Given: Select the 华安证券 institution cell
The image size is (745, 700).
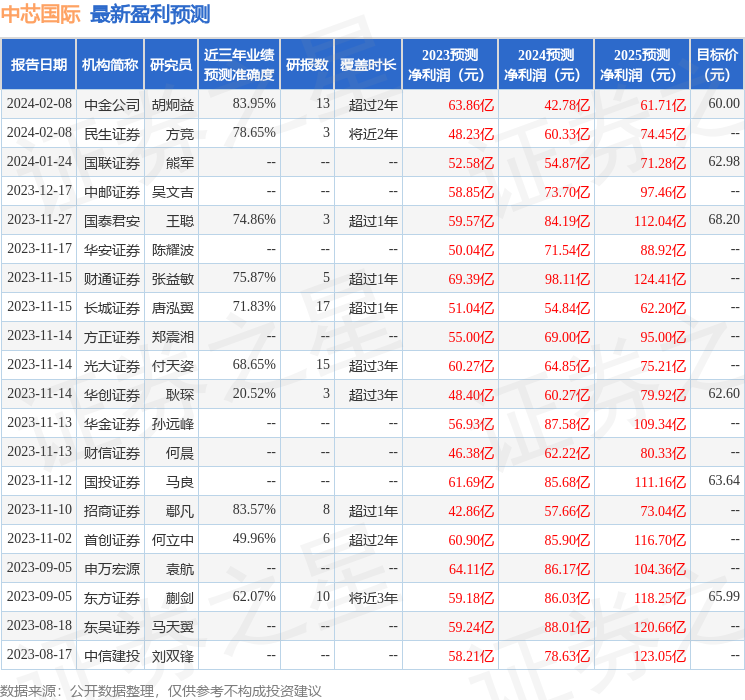Looking at the screenshot, I should point(112,250).
